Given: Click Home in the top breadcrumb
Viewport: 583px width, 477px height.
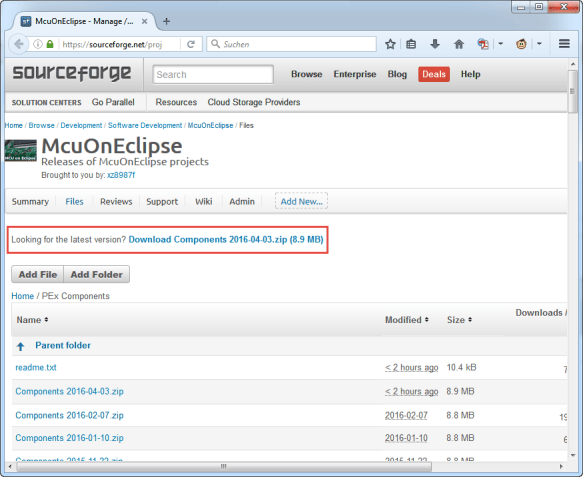Looking at the screenshot, I should (x=13, y=125).
